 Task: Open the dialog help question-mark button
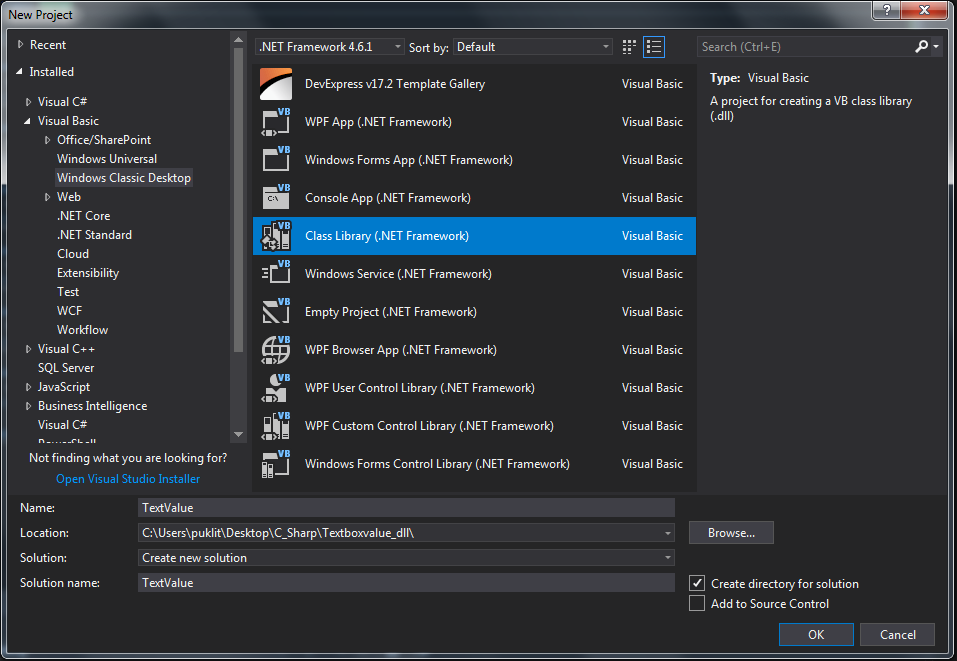pos(887,10)
